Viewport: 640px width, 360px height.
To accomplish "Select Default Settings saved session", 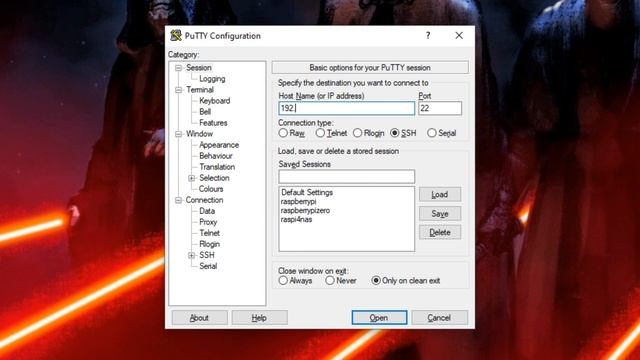I will tap(307, 192).
